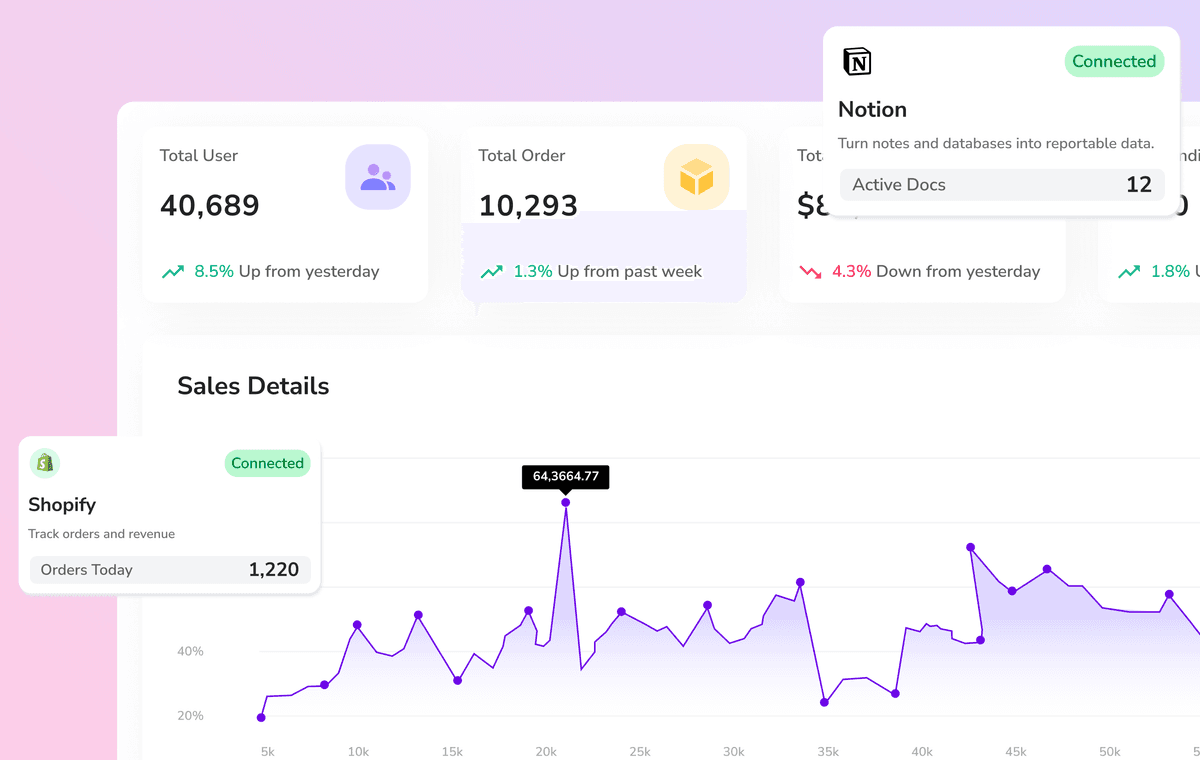This screenshot has width=1200, height=760.
Task: Click 'Track orders and revenue' description
Action: click(x=101, y=534)
